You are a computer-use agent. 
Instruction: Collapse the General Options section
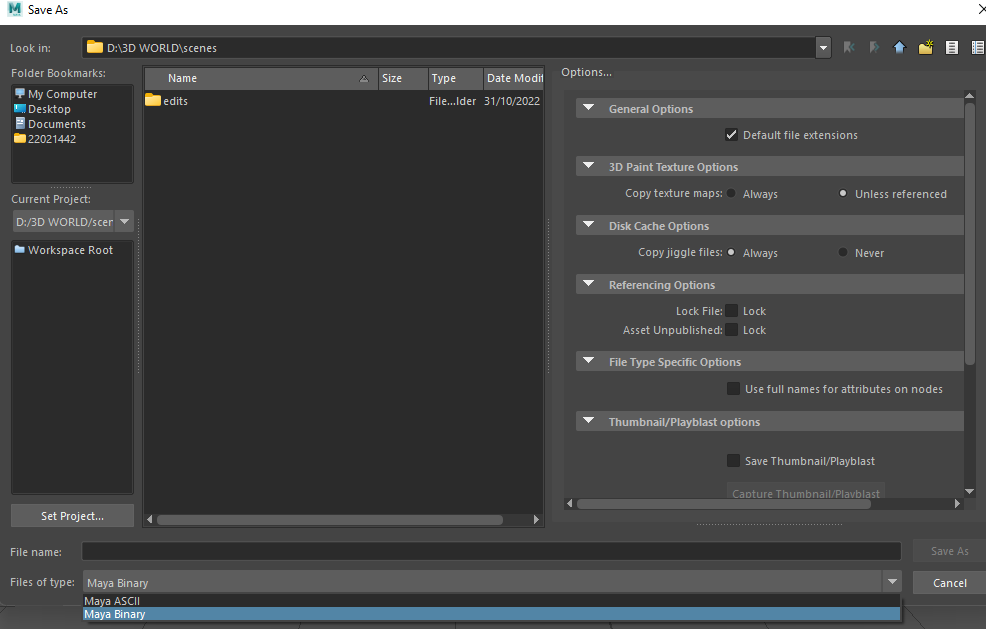(589, 108)
